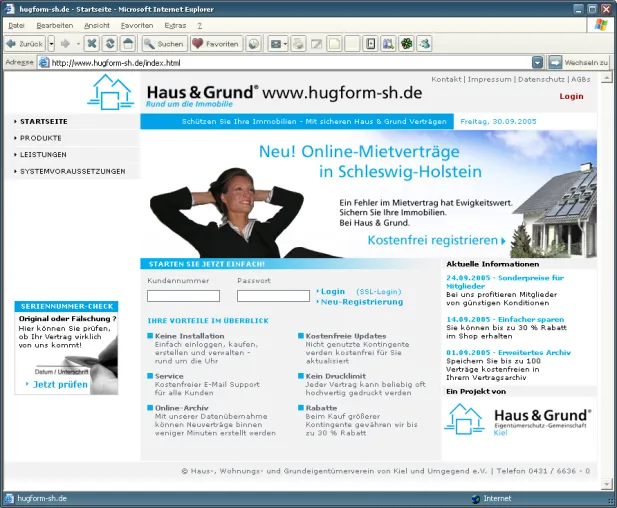The width and height of the screenshot is (617, 508).
Task: Click the Neu-Registrierung link
Action: pos(362,302)
